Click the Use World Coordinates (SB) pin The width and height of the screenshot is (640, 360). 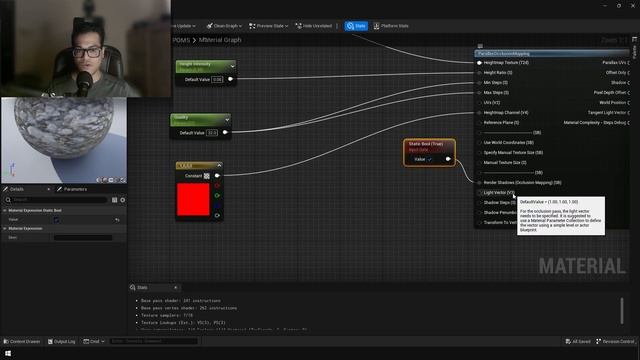click(x=479, y=143)
